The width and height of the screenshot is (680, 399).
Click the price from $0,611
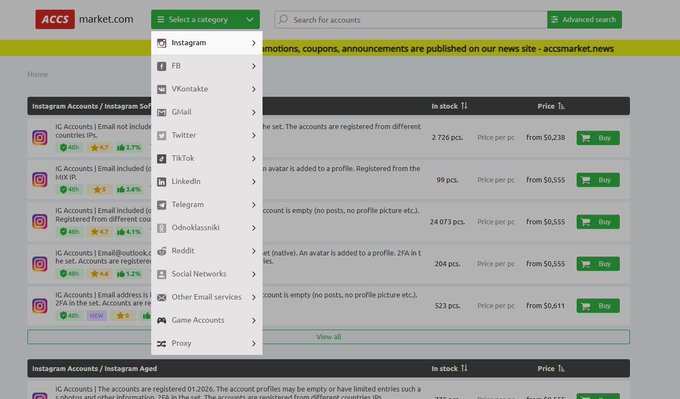[x=546, y=306]
